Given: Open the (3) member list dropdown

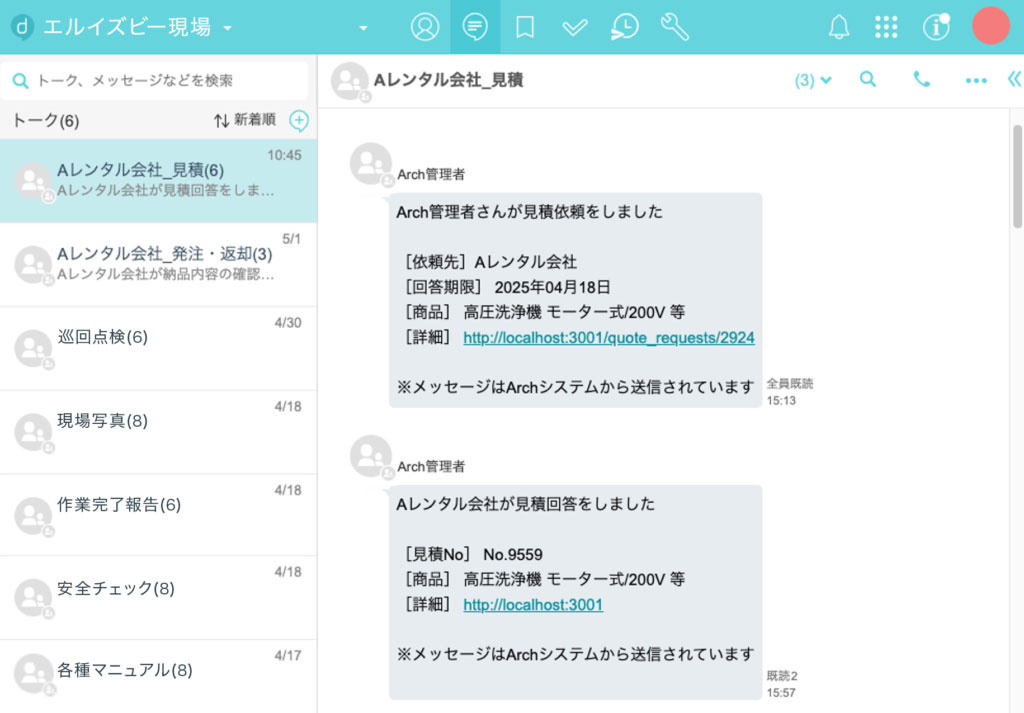Looking at the screenshot, I should pyautogui.click(x=812, y=78).
